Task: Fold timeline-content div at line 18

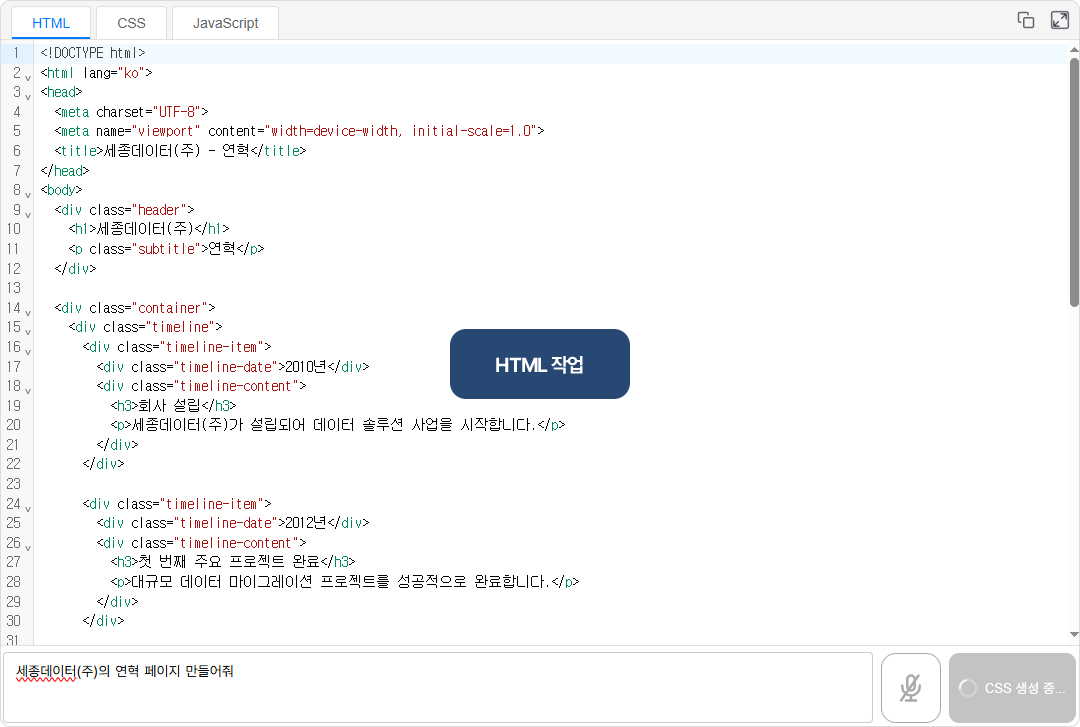Action: click(x=28, y=389)
